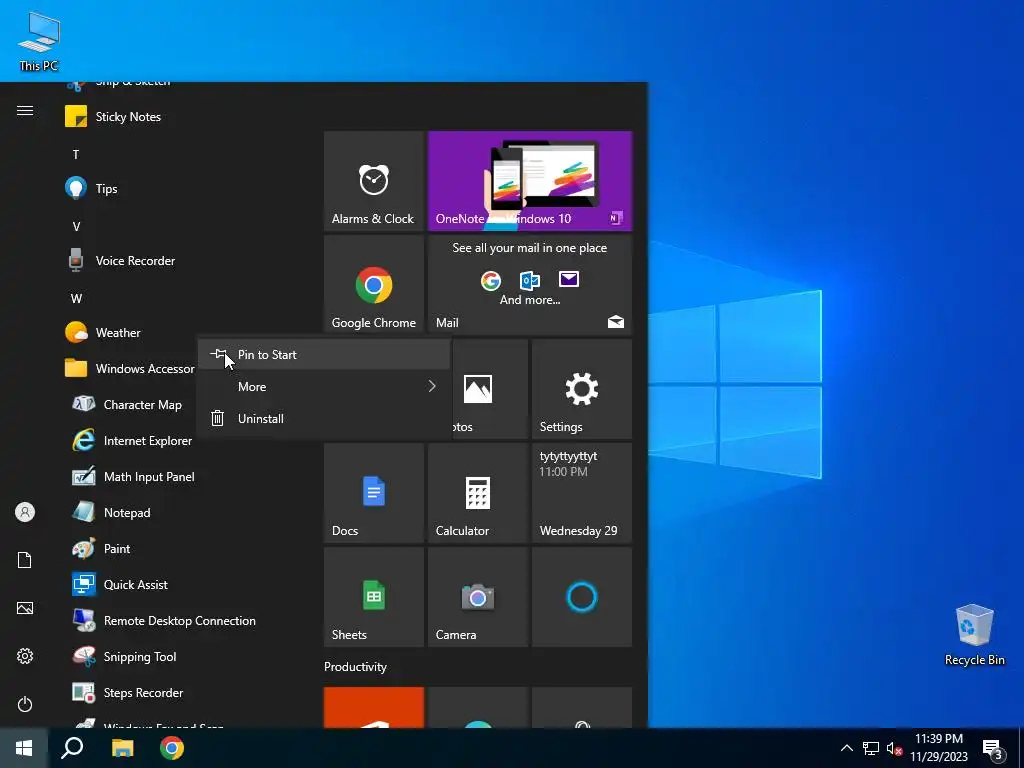Launch the Snipping Tool
This screenshot has width=1024, height=768.
click(186, 656)
